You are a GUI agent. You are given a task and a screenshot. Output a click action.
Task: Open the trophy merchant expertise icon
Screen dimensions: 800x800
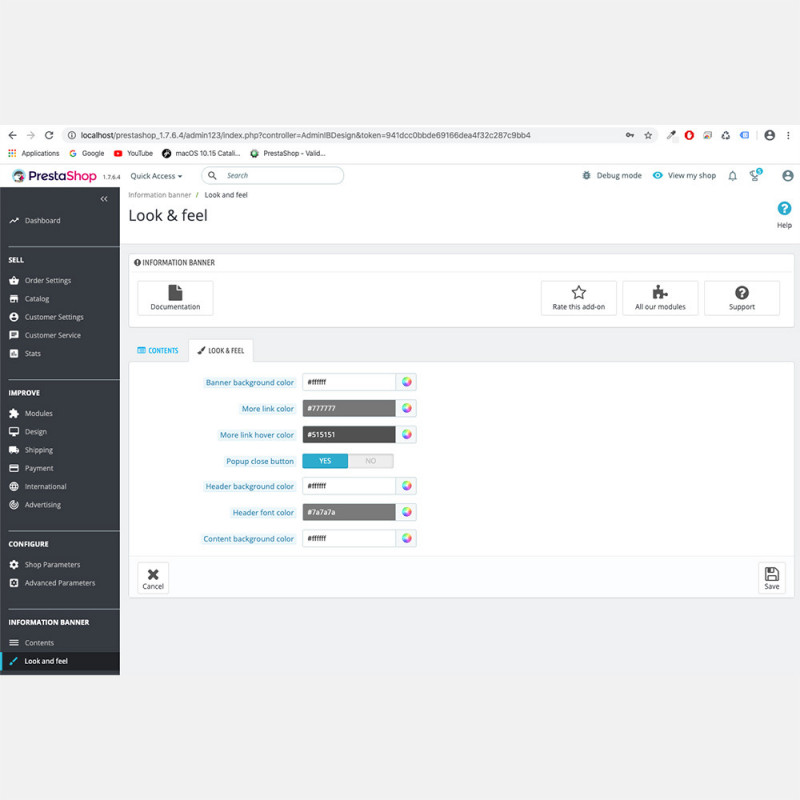coord(755,175)
